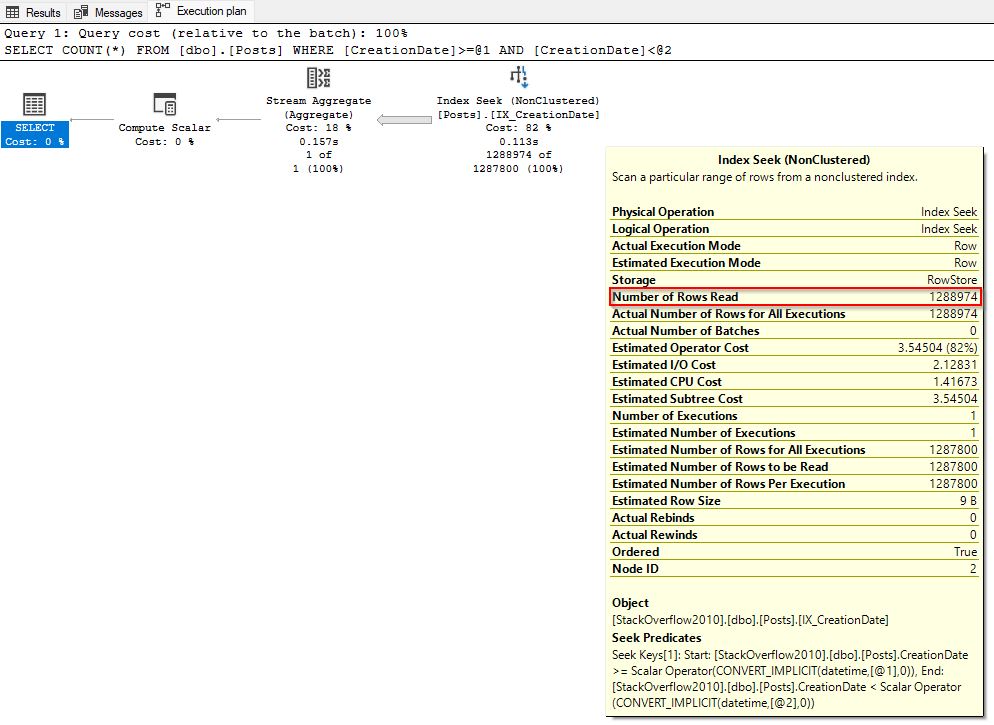
Task: Open the Messages tab
Action: tap(108, 12)
